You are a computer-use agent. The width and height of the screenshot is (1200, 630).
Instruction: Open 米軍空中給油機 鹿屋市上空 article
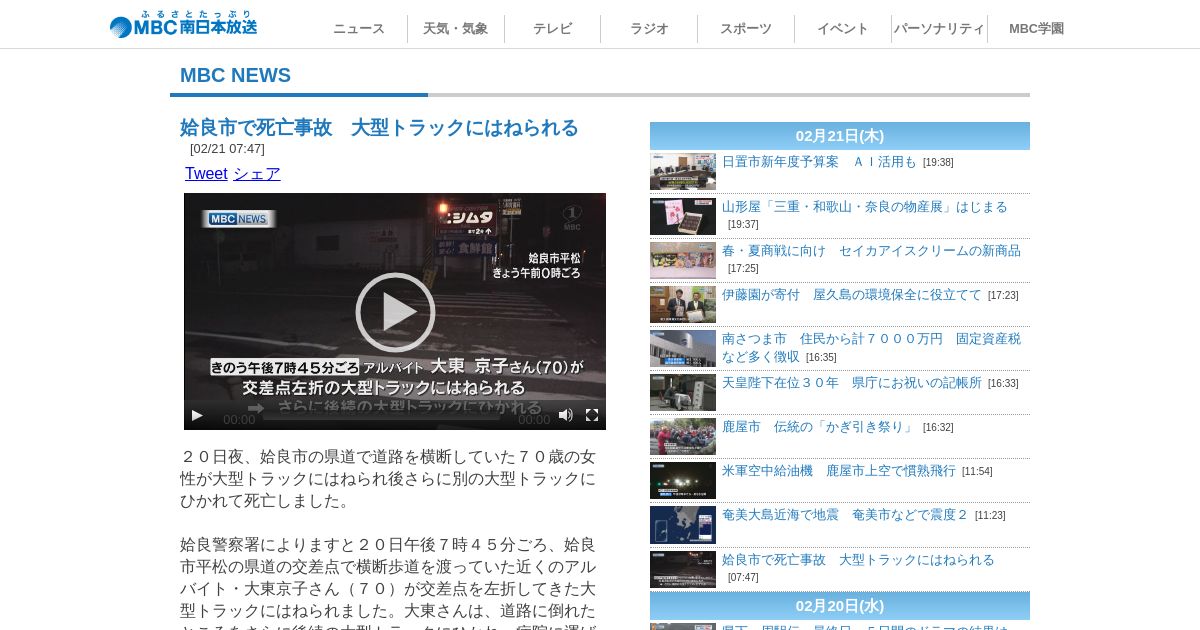coord(839,471)
